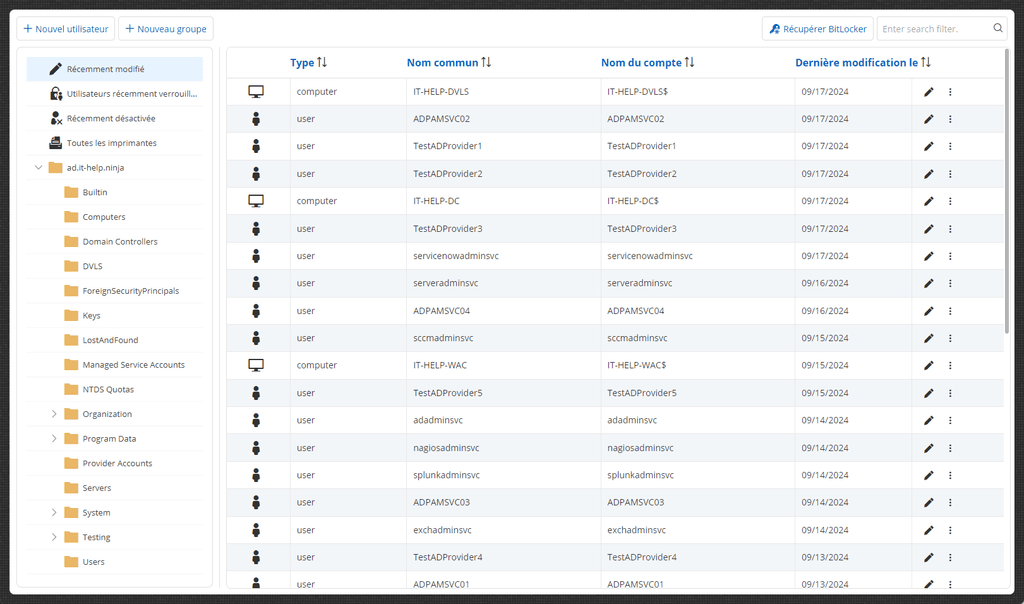This screenshot has width=1024, height=604.
Task: Expand the Organization folder
Action: (53, 413)
